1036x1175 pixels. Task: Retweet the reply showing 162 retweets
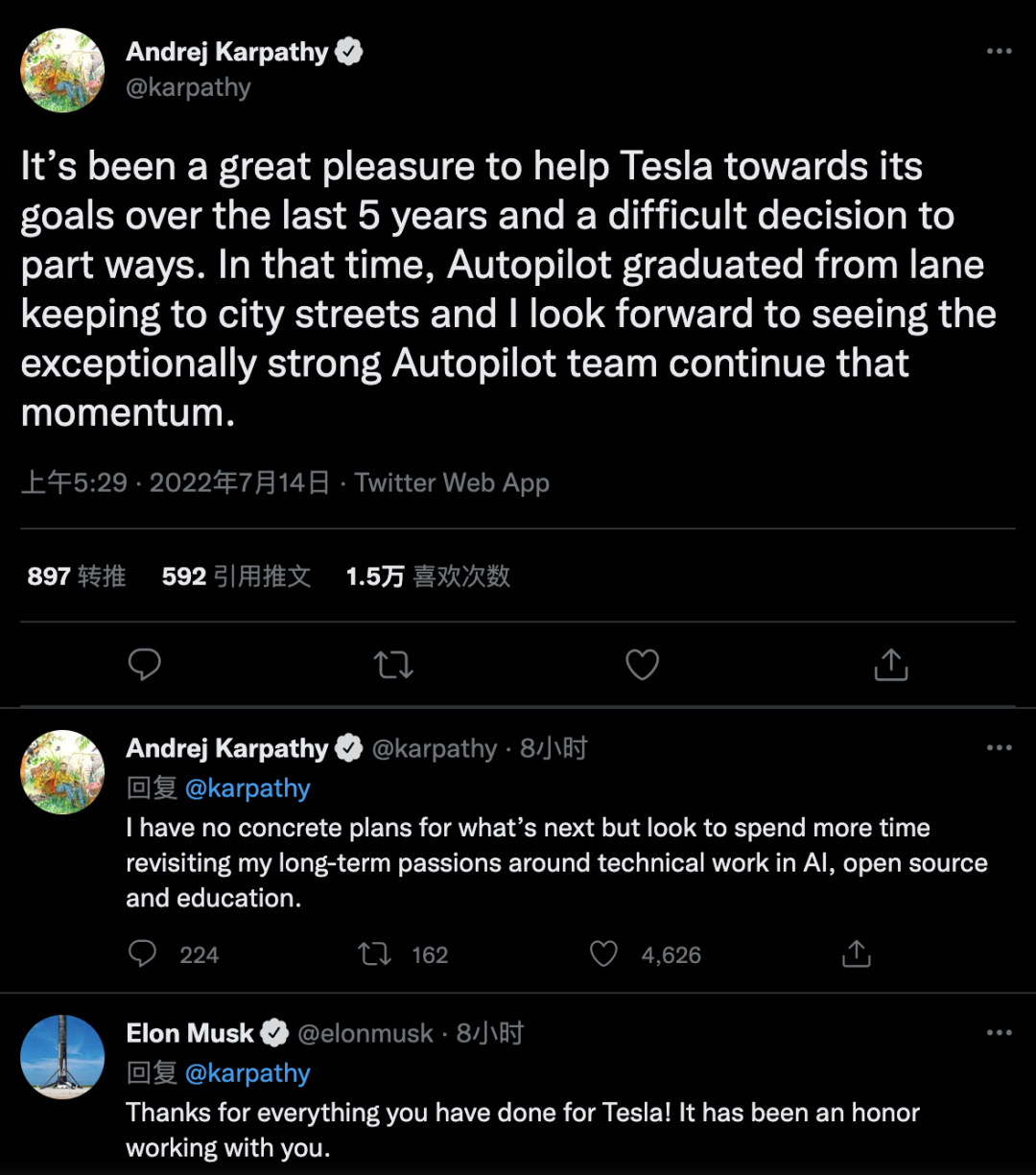click(x=374, y=953)
